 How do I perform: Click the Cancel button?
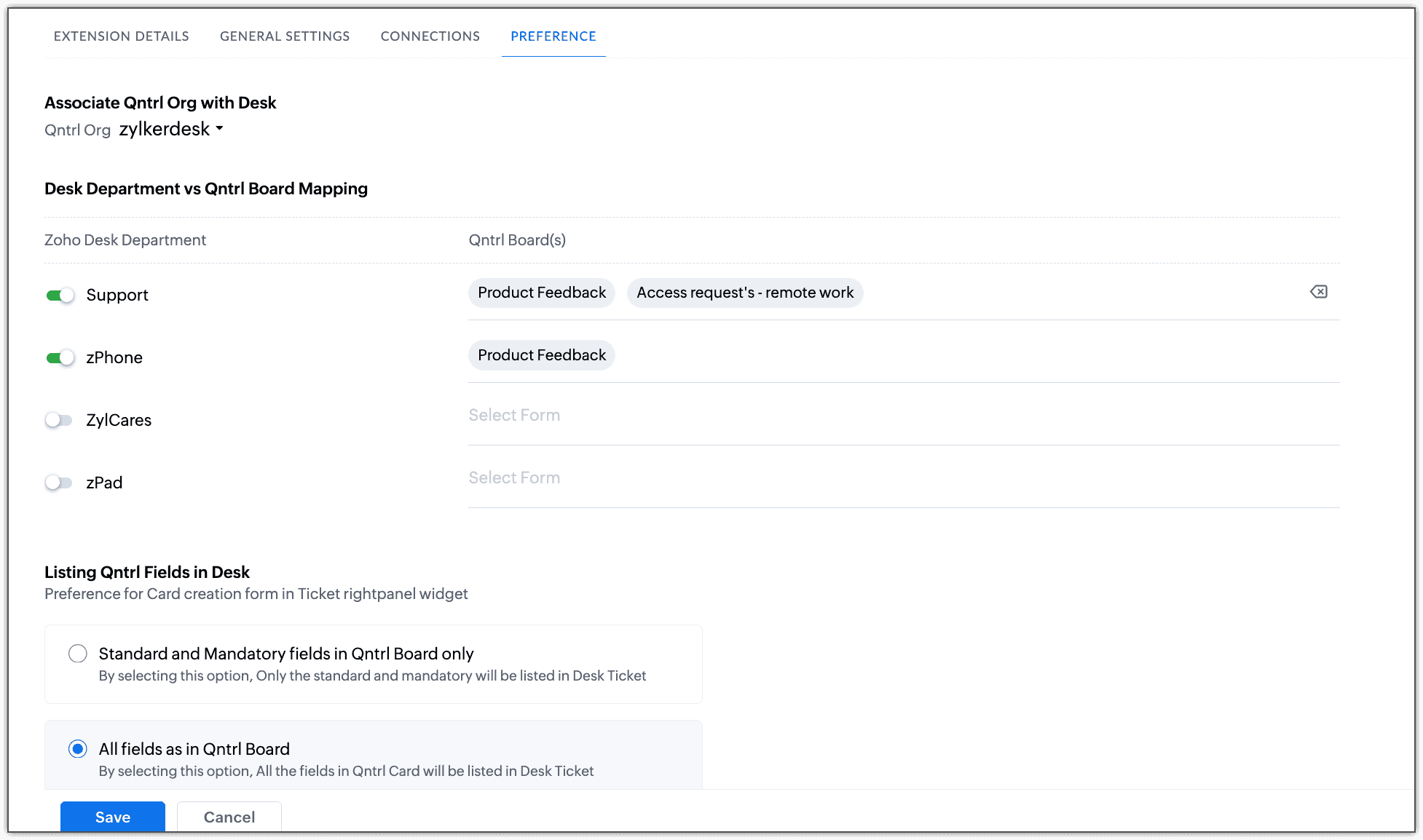click(x=229, y=817)
